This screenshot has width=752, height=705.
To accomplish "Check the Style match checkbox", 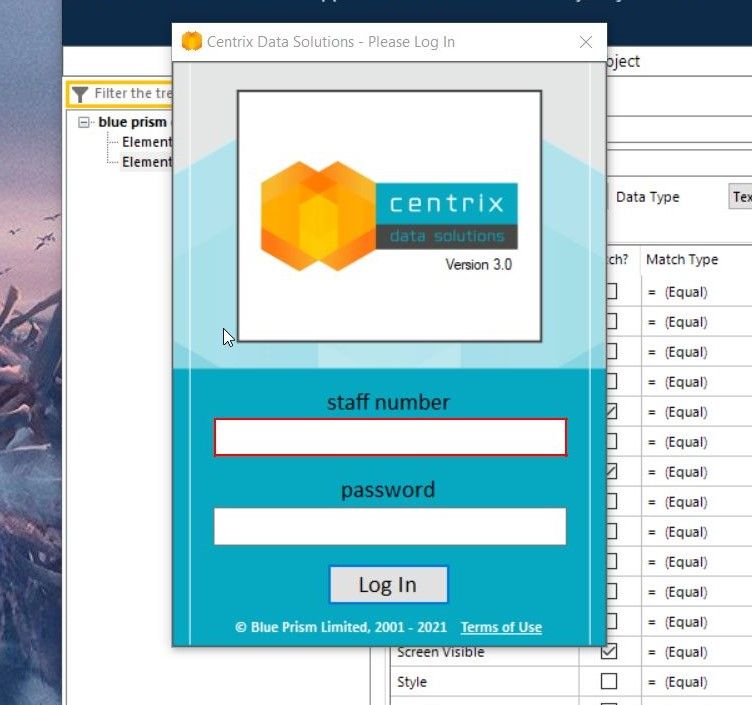I will coord(609,681).
